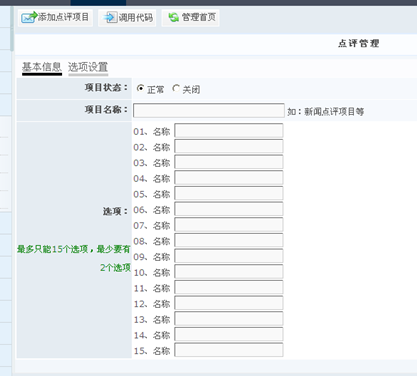Click the 点评管理 heading text
Screen dimensions: 417x376
(x=359, y=43)
